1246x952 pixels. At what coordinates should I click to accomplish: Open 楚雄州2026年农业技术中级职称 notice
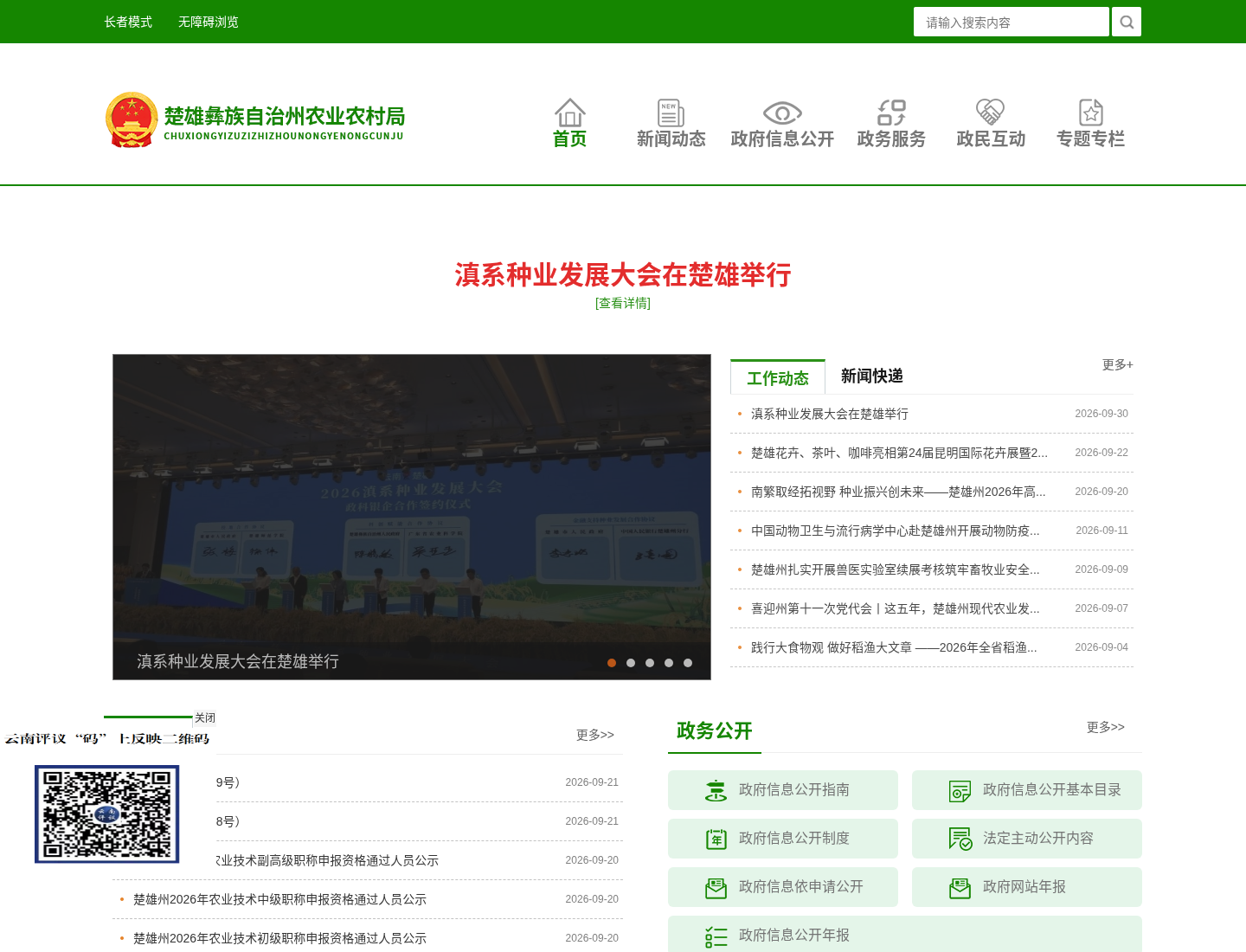tap(279, 899)
